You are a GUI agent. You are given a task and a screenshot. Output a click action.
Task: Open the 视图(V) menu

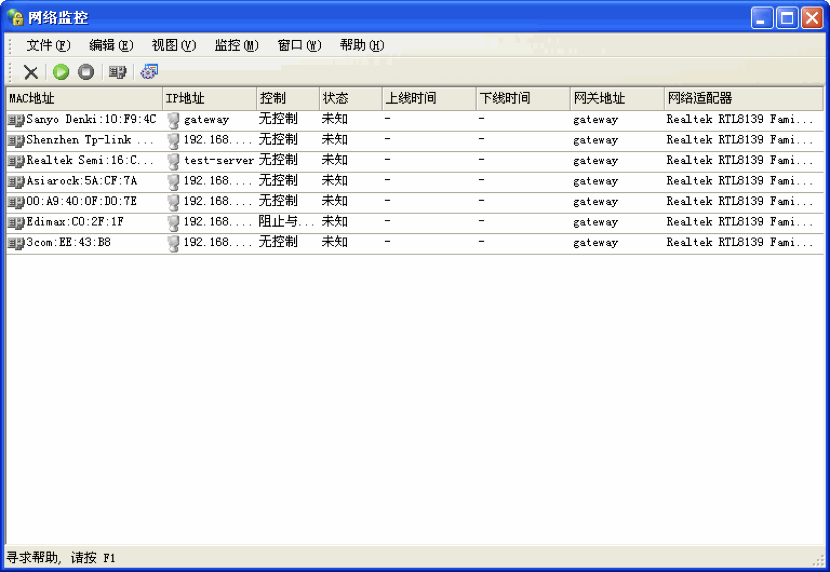coord(173,45)
